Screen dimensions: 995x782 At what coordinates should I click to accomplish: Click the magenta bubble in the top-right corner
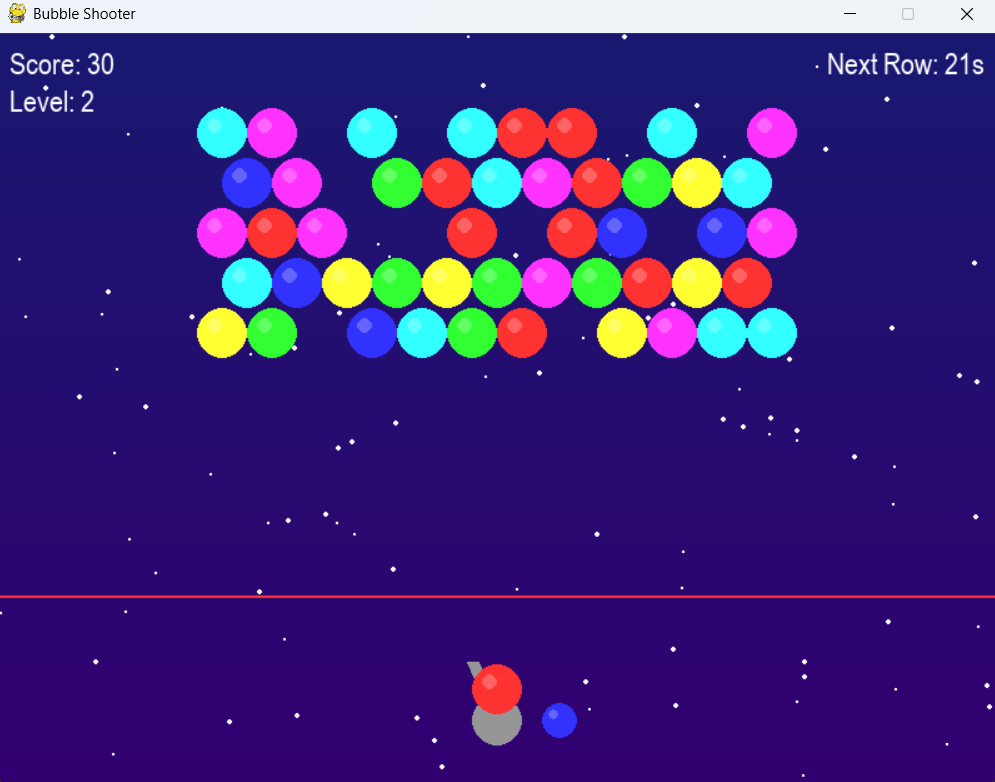[x=771, y=132]
